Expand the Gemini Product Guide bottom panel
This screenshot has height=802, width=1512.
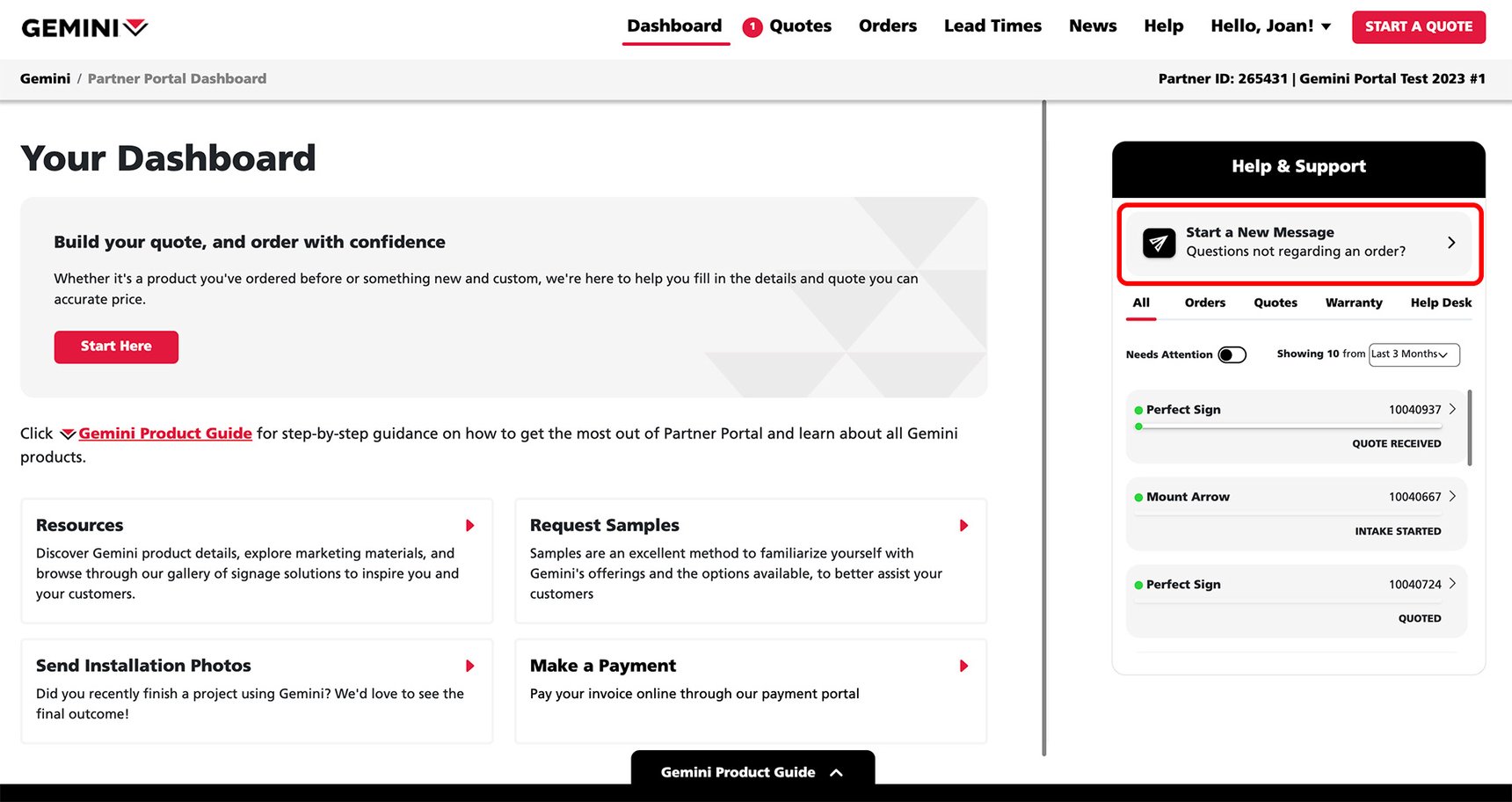(752, 771)
